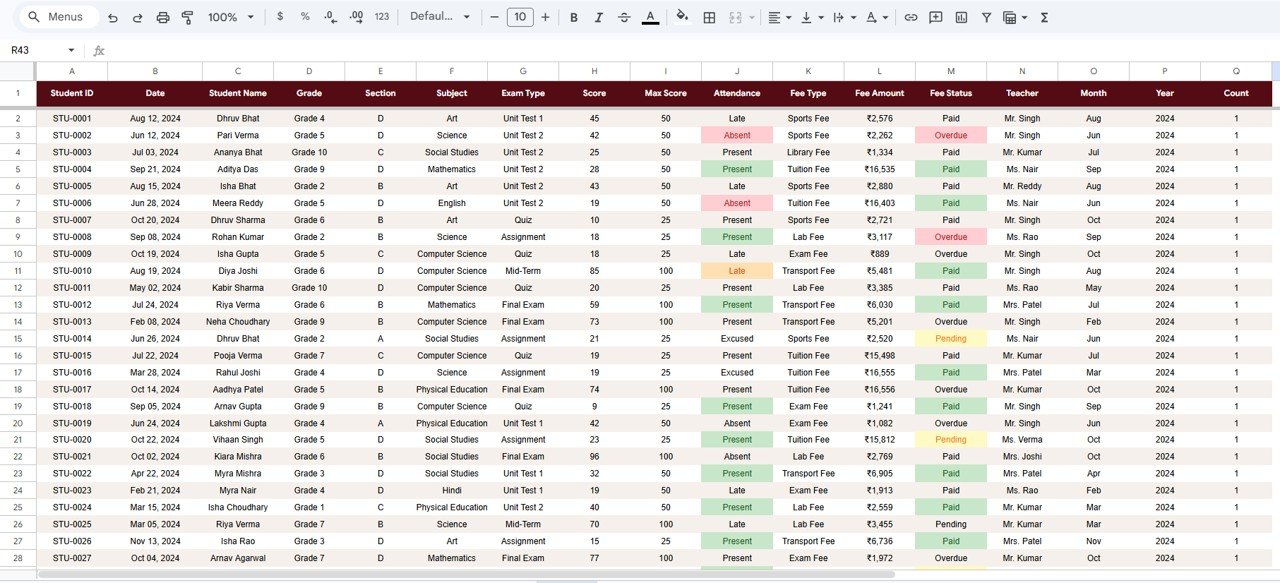Insert a link

910,17
